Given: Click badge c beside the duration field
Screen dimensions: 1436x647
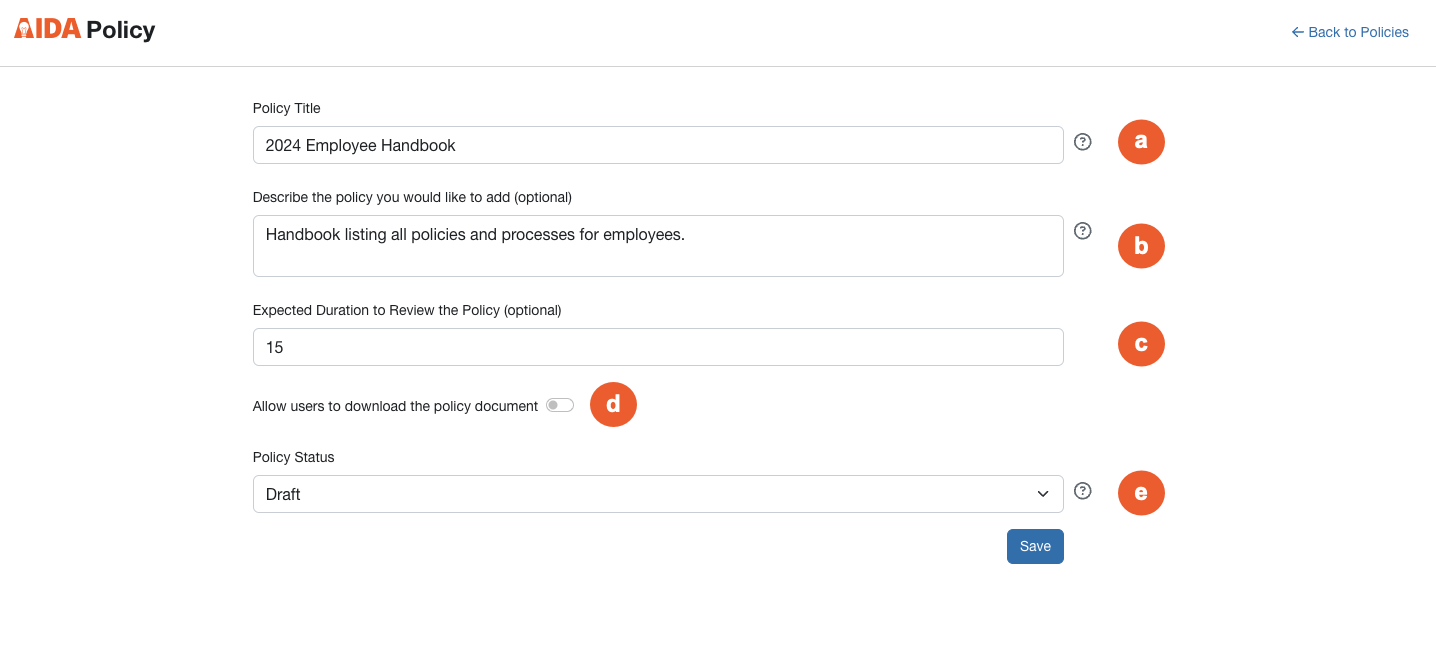Looking at the screenshot, I should (x=1140, y=343).
